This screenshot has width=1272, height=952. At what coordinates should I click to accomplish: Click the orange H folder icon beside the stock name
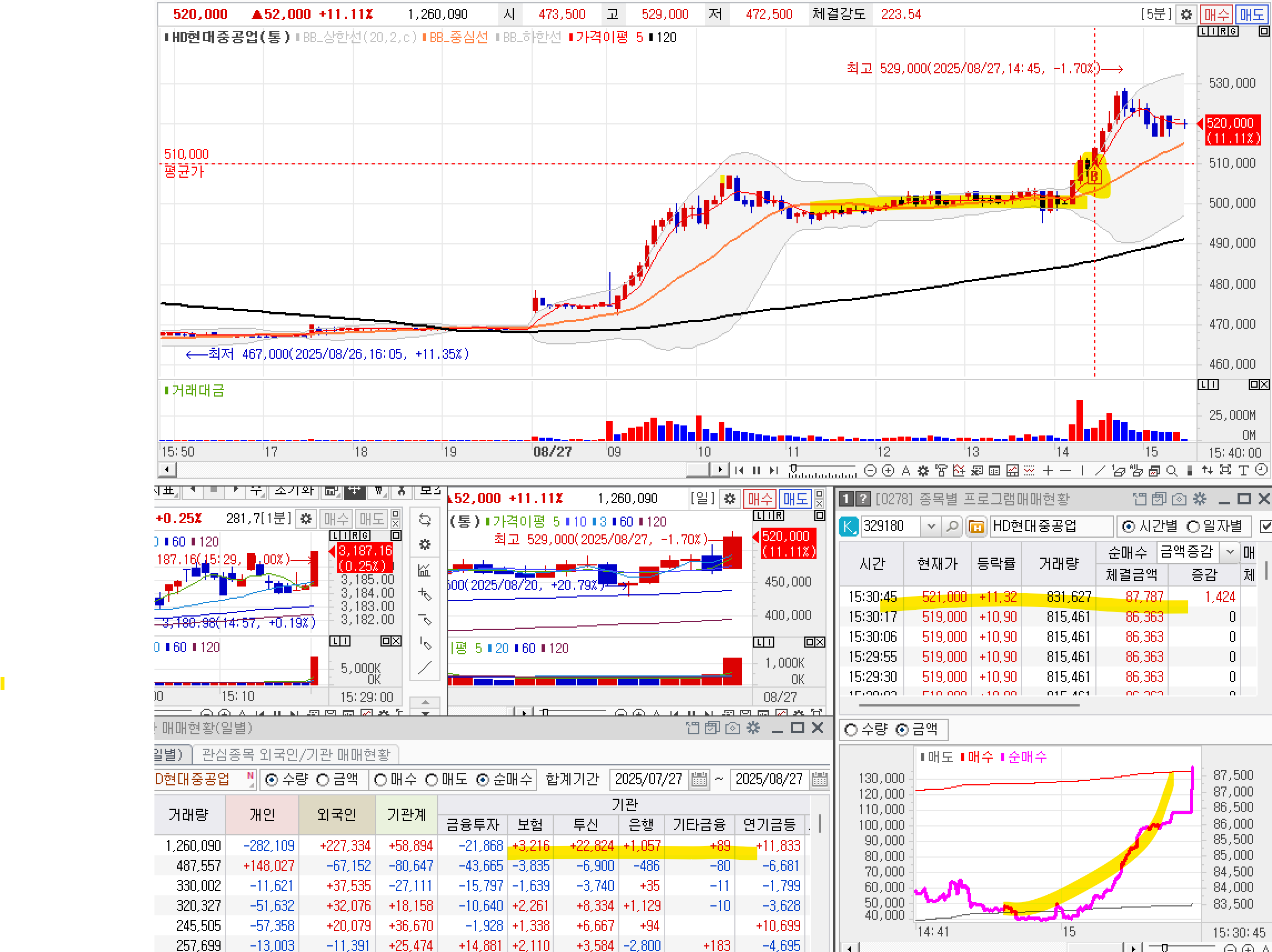[976, 526]
